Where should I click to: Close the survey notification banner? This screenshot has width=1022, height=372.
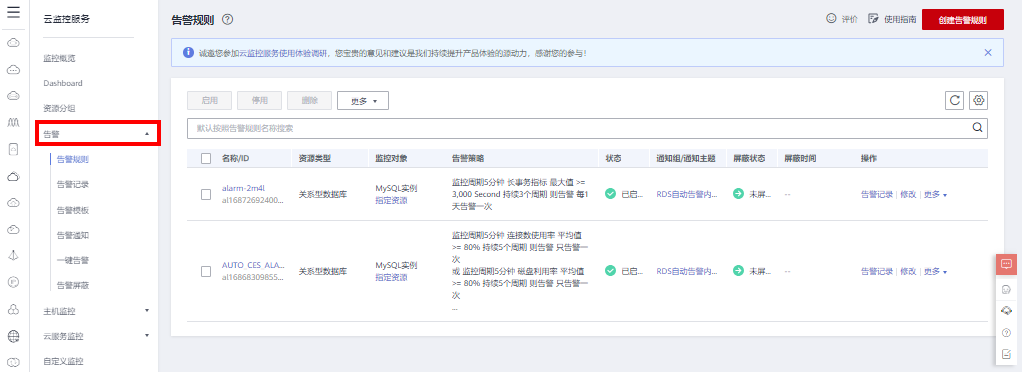pos(987,53)
